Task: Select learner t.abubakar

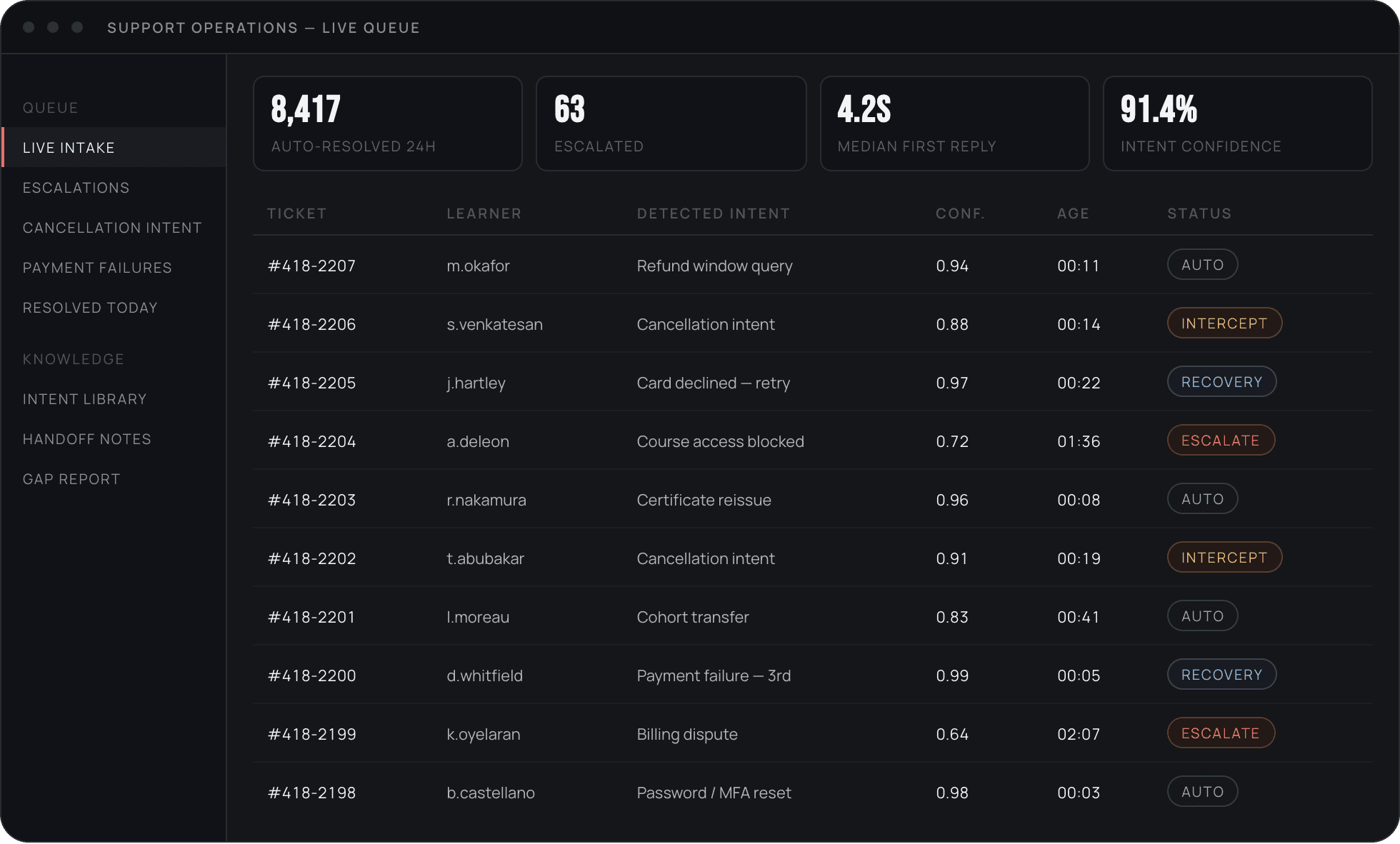Action: click(x=485, y=558)
